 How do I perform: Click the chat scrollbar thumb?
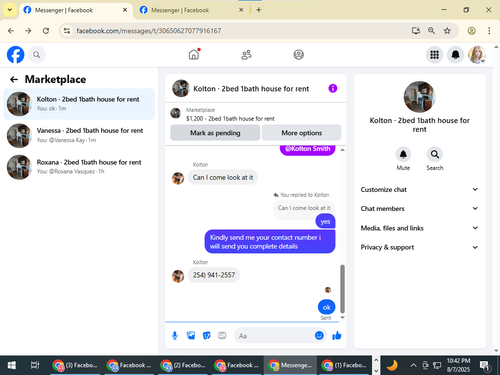[342, 289]
